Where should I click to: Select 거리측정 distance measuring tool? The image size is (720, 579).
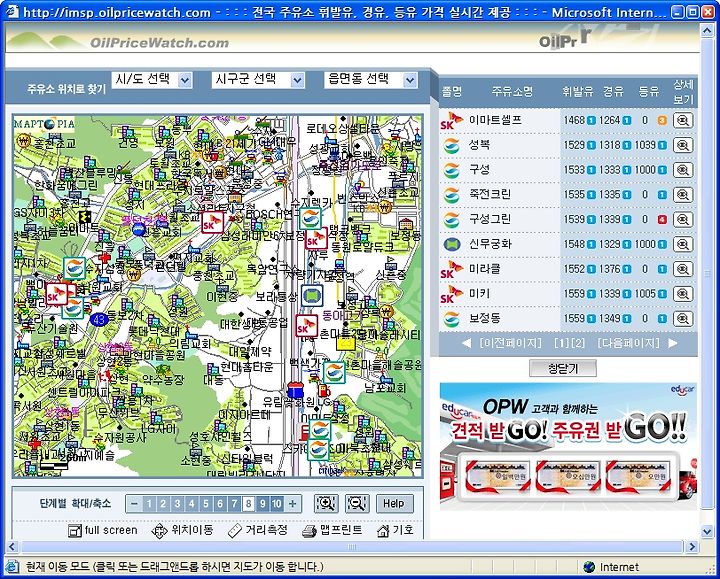[258, 530]
